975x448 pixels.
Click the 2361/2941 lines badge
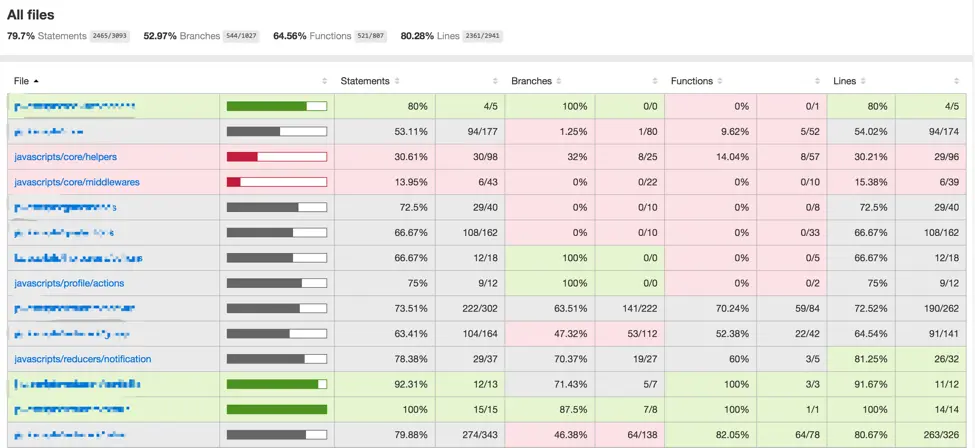(483, 36)
